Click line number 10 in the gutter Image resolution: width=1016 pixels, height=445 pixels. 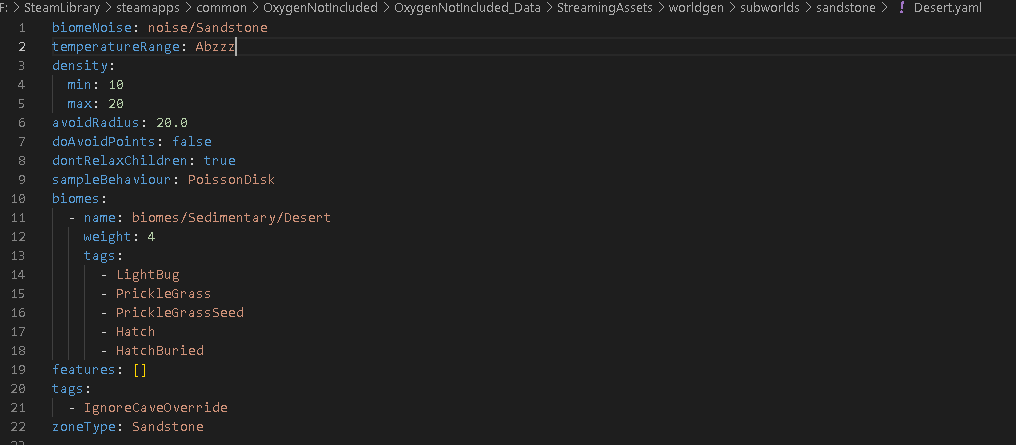tap(20, 199)
